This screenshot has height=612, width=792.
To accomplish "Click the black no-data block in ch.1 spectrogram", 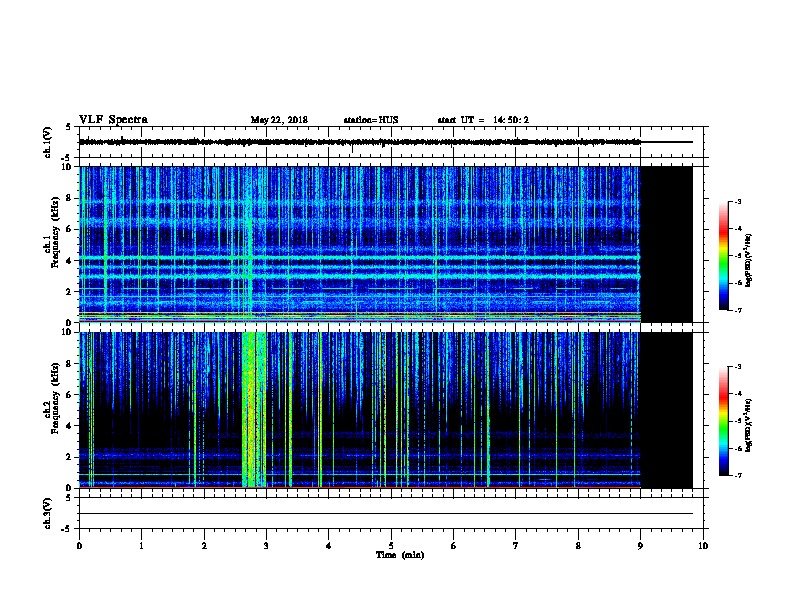I will tap(666, 244).
